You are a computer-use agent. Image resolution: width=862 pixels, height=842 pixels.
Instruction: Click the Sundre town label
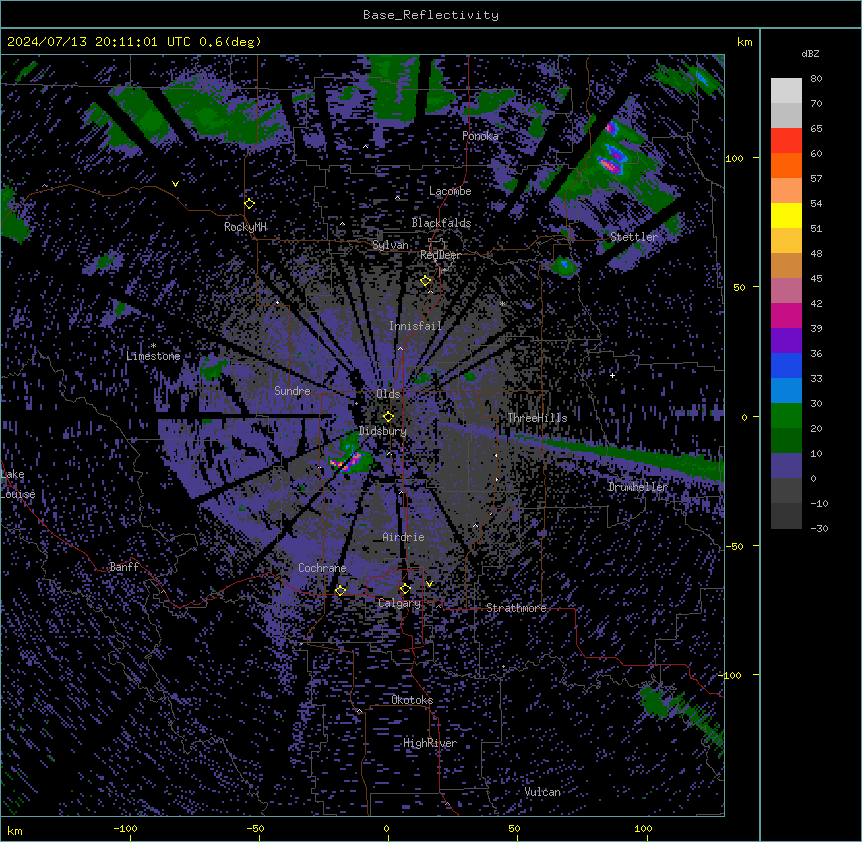click(x=292, y=391)
